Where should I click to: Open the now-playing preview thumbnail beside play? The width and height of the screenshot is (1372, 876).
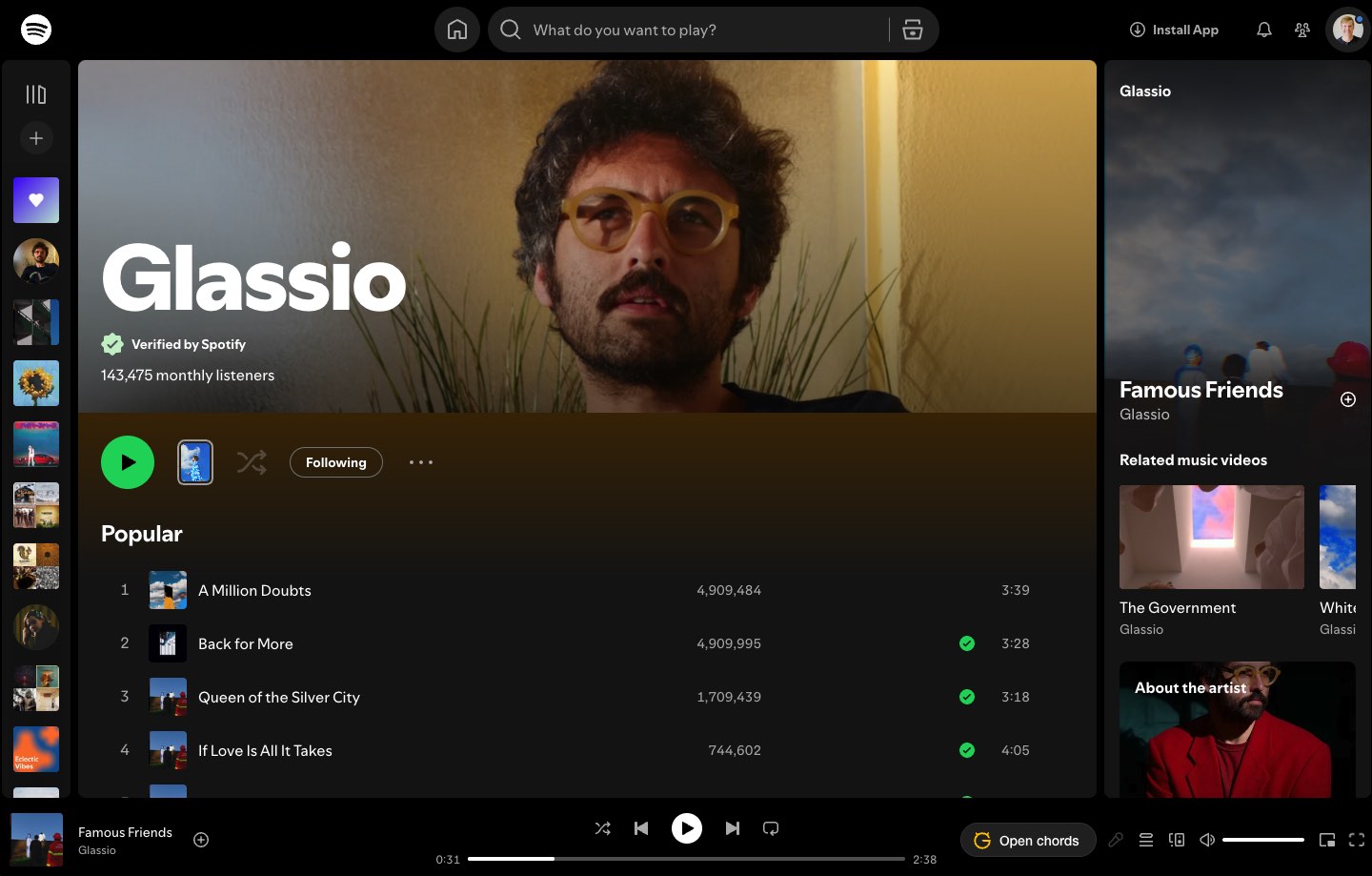tap(195, 462)
